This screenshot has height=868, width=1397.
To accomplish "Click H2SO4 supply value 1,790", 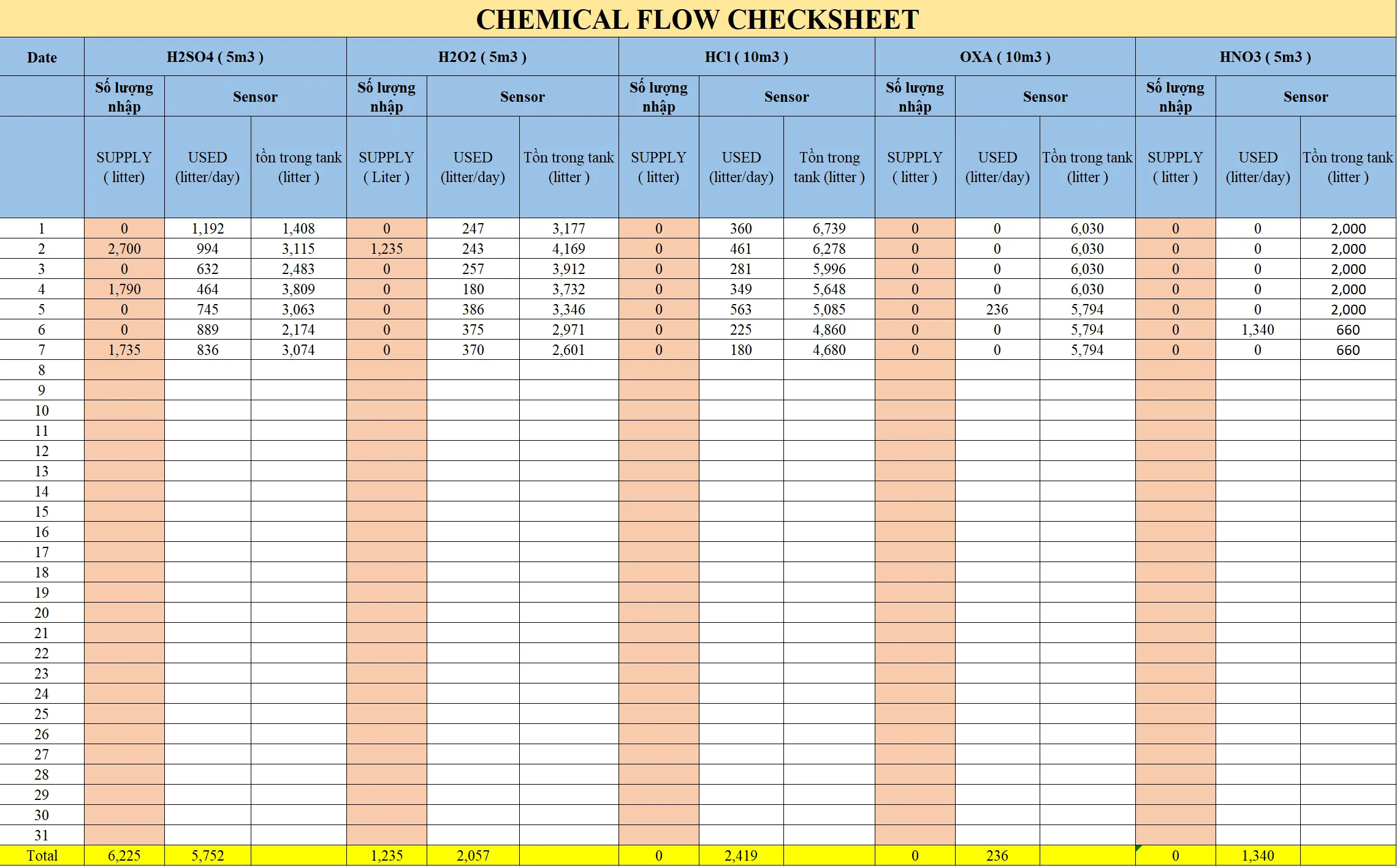I will [x=124, y=289].
